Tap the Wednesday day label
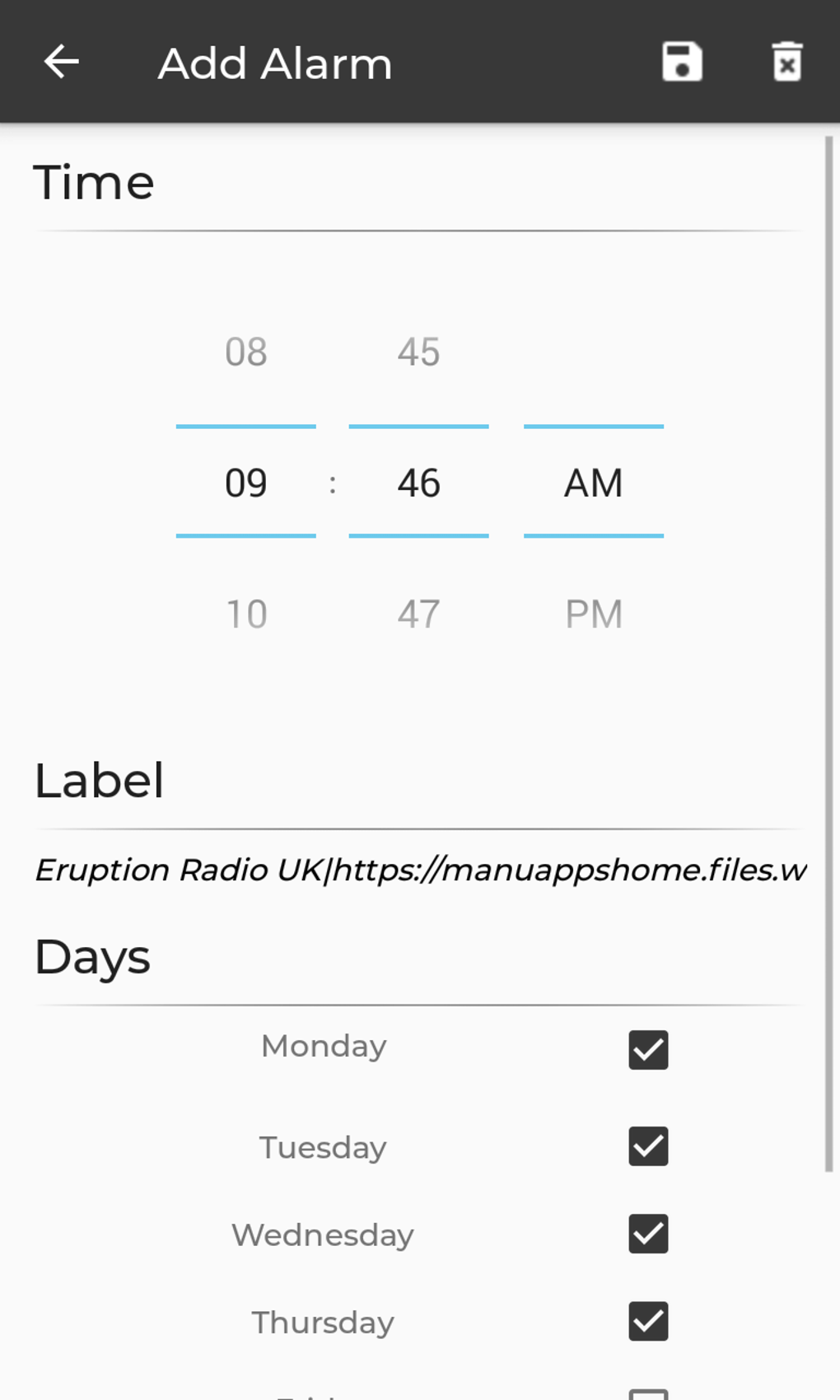Viewport: 840px width, 1400px height. pos(323,1235)
